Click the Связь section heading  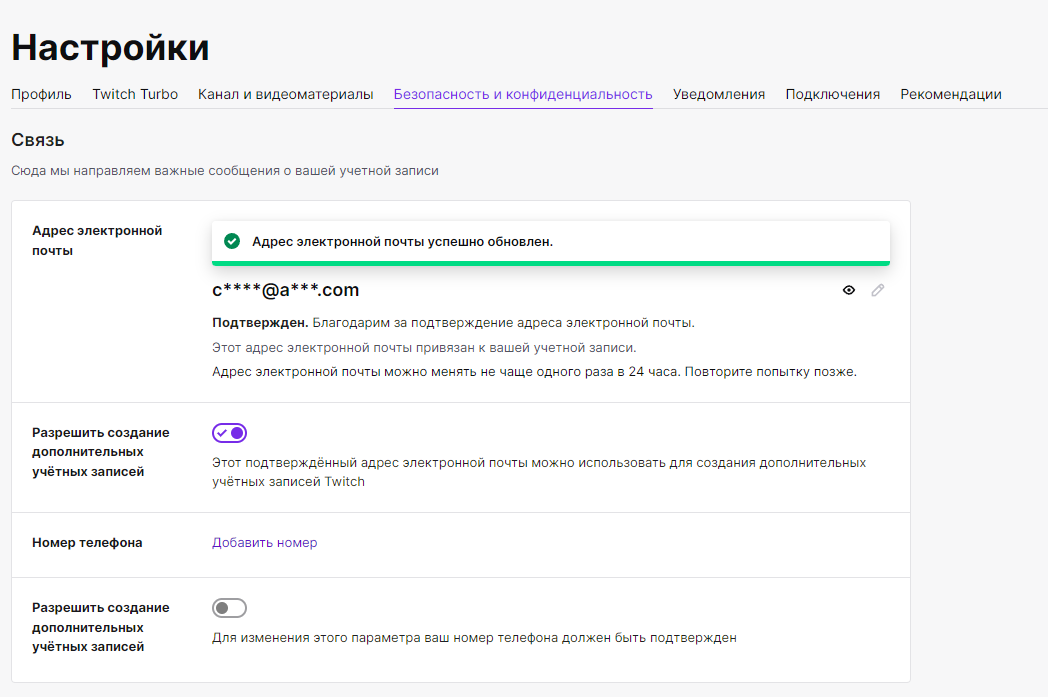click(38, 140)
